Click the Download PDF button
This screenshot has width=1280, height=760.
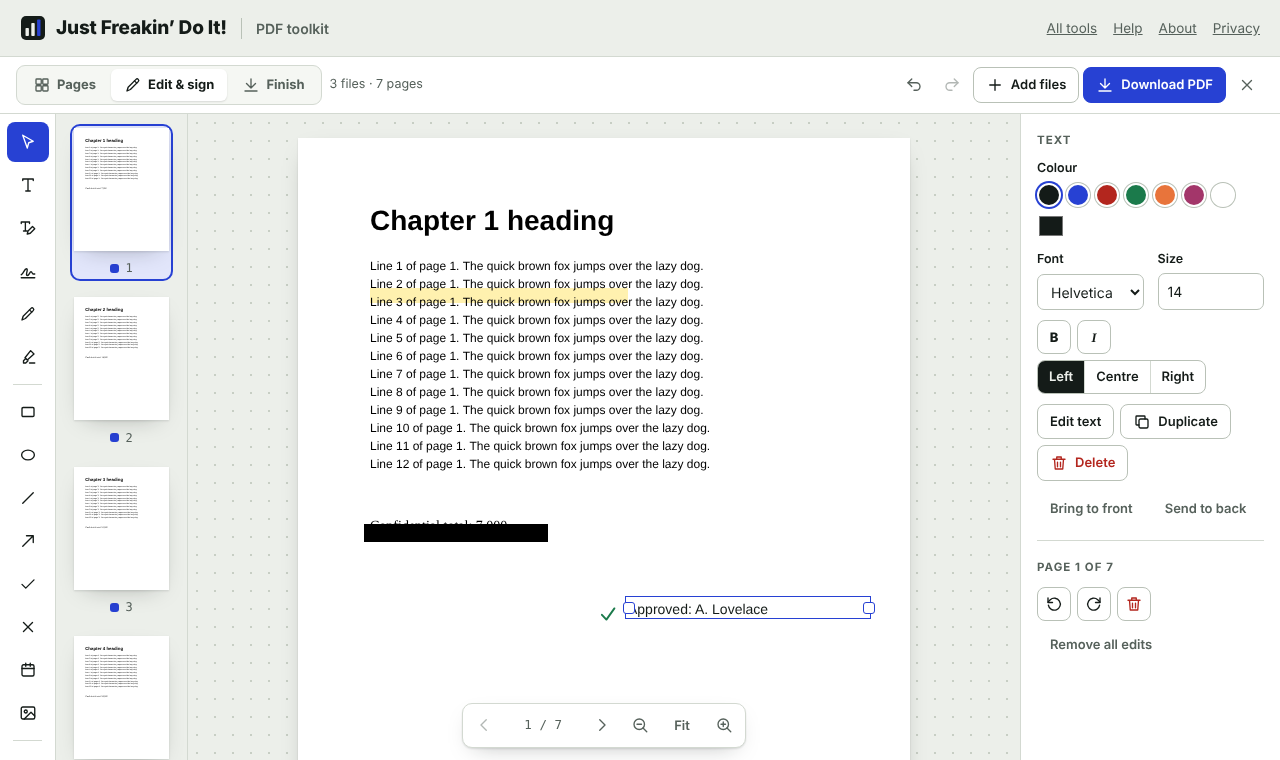point(1154,85)
